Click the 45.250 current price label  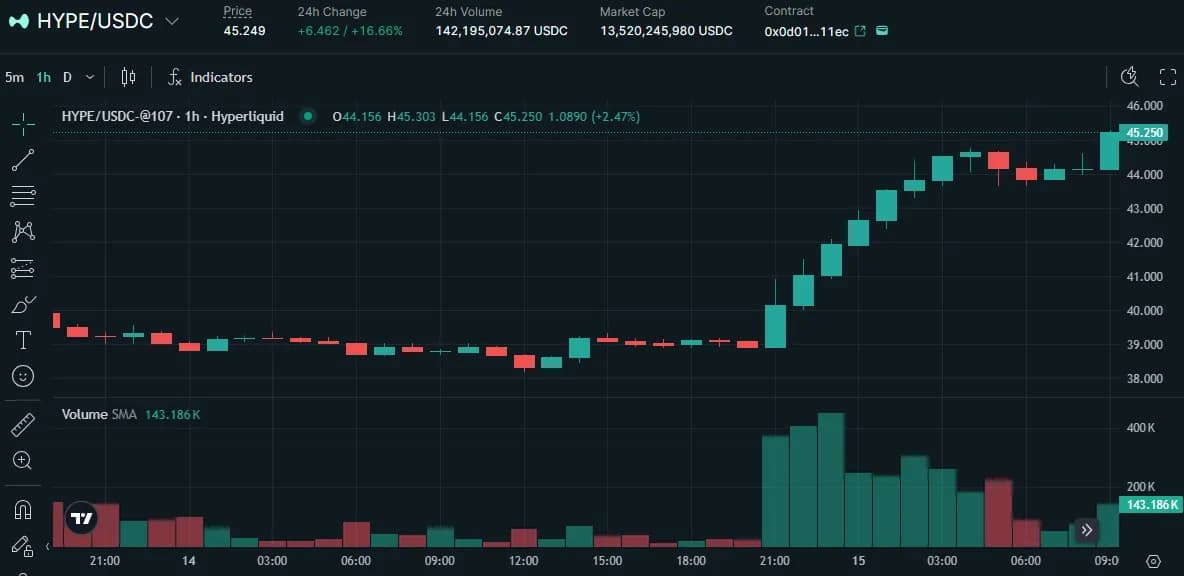pos(1144,134)
